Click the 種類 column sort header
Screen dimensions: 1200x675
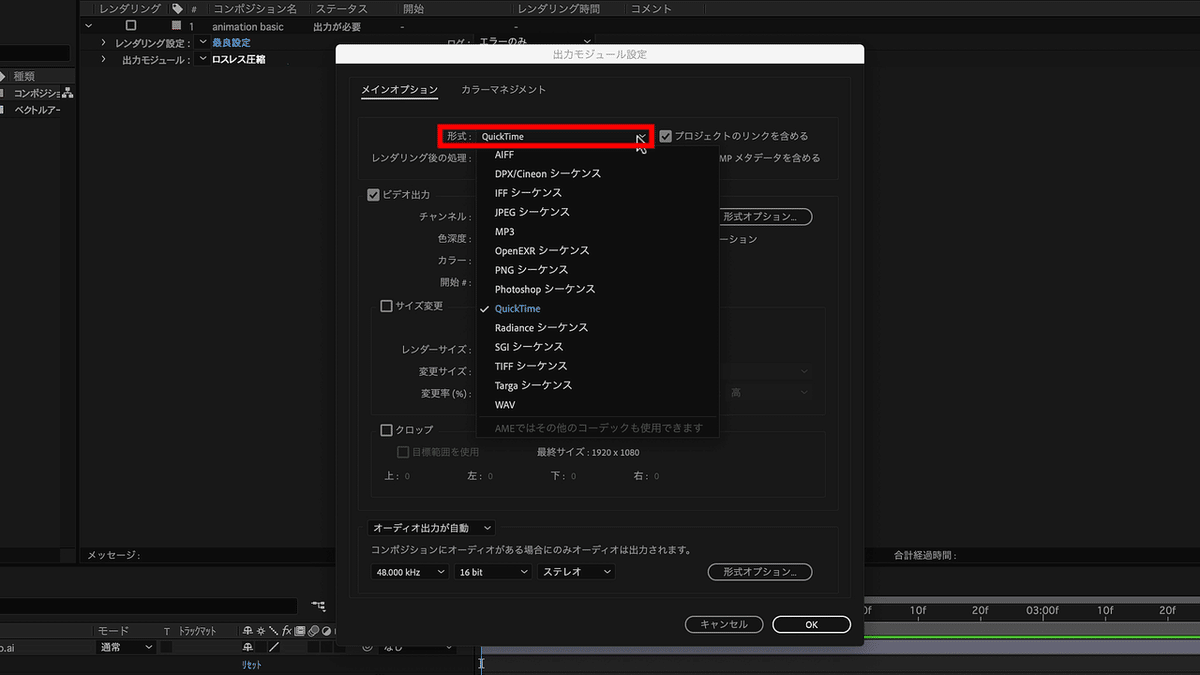(24, 76)
